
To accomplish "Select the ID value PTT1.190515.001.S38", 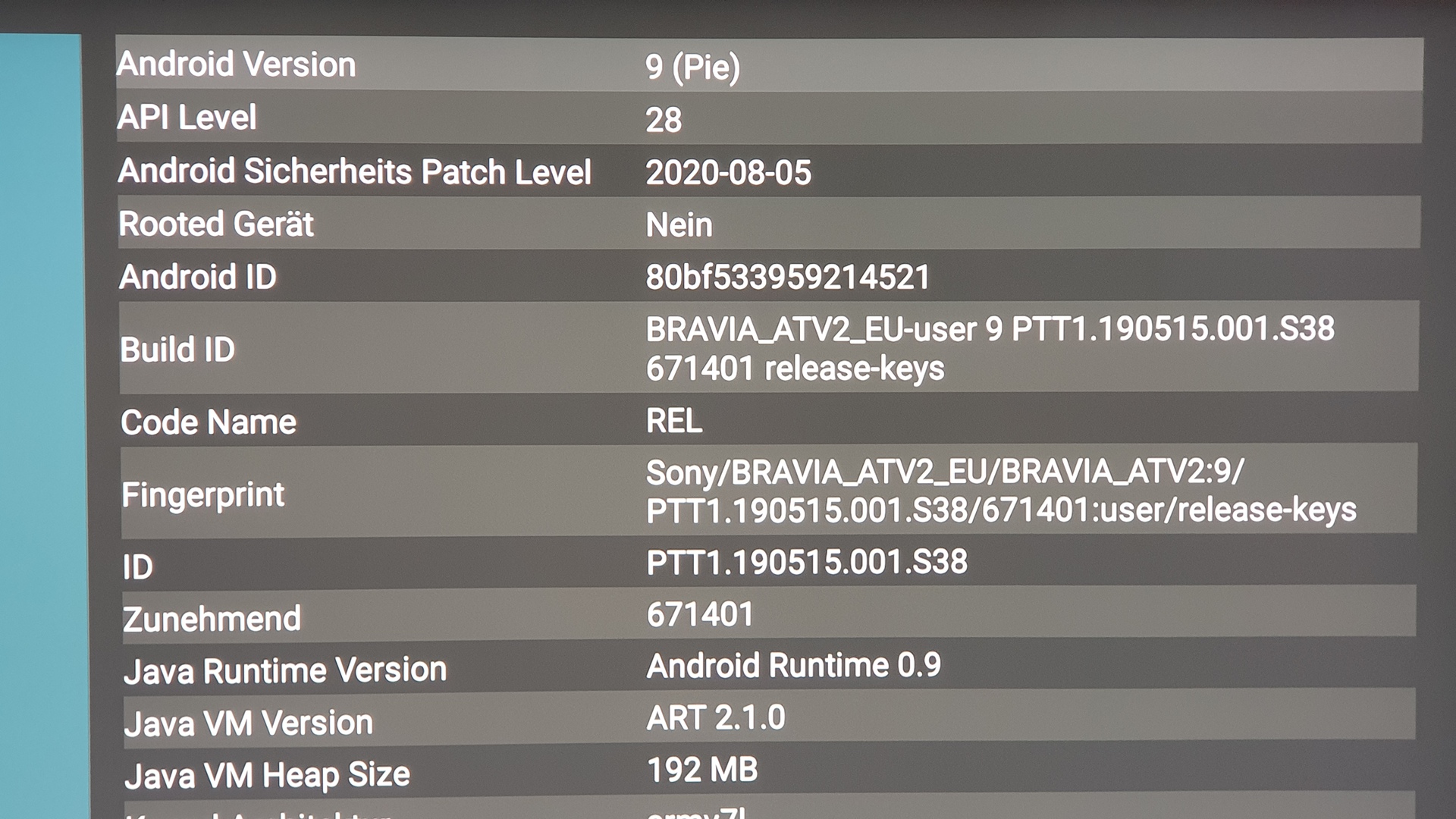I will pyautogui.click(x=807, y=563).
